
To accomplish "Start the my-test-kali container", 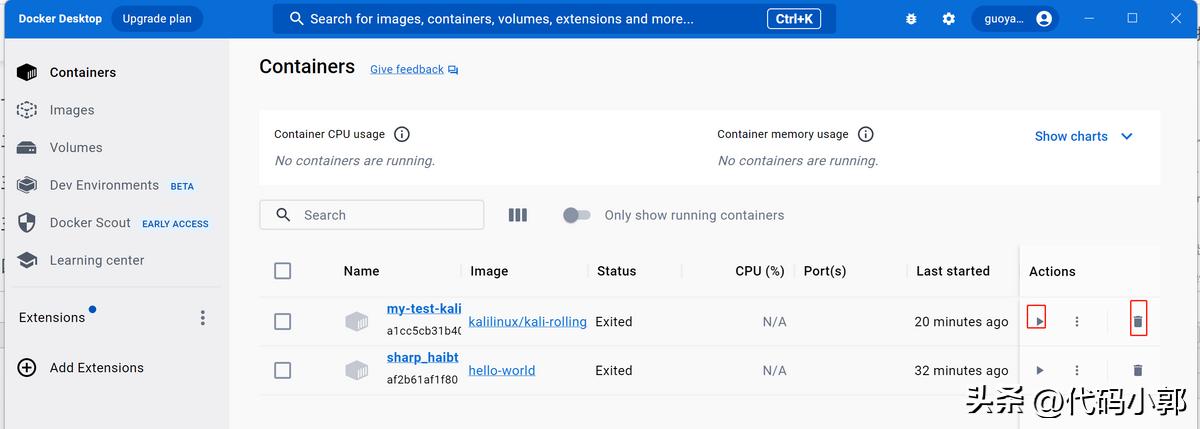I will pyautogui.click(x=1039, y=321).
